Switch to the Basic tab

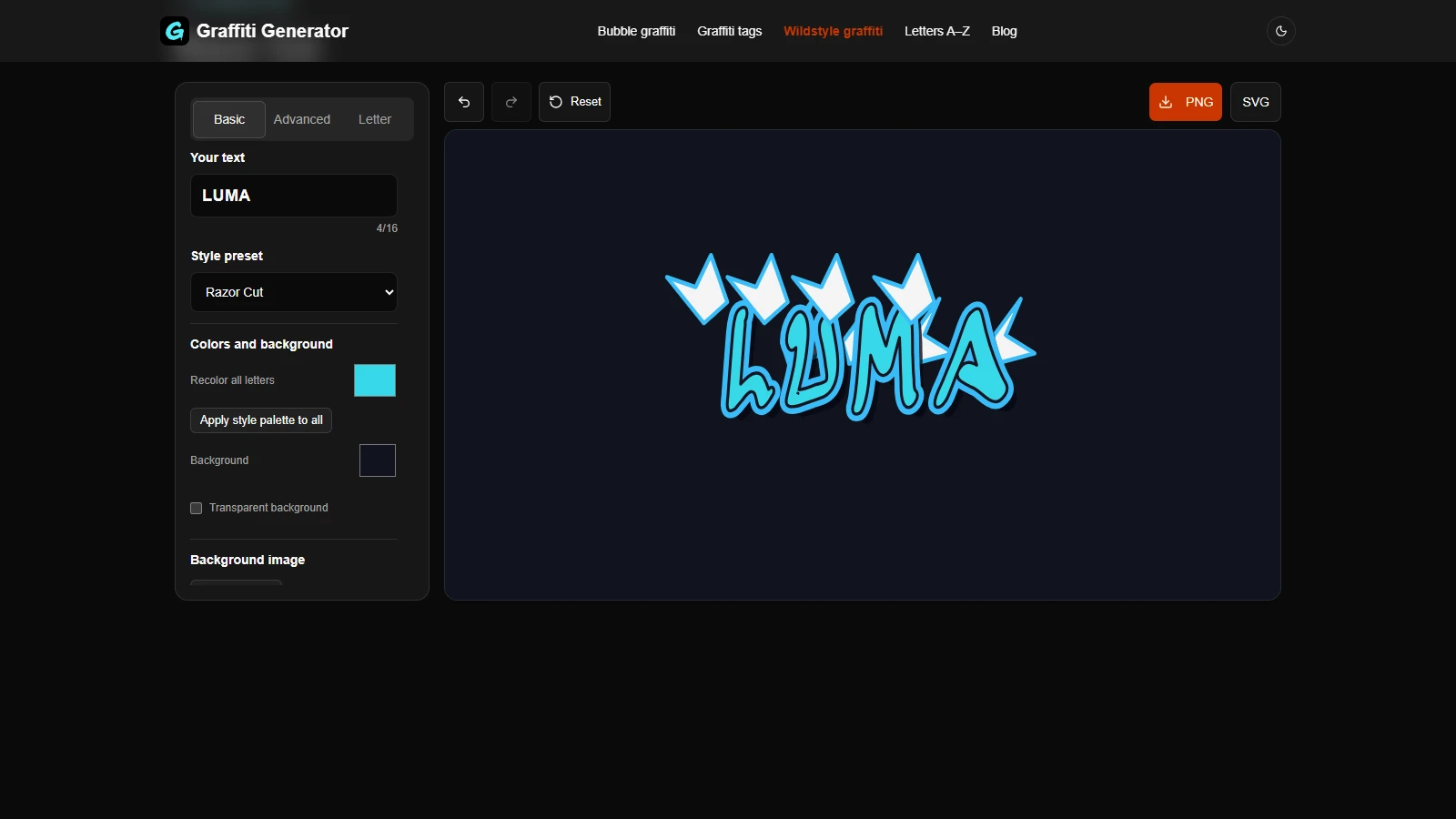[x=229, y=119]
